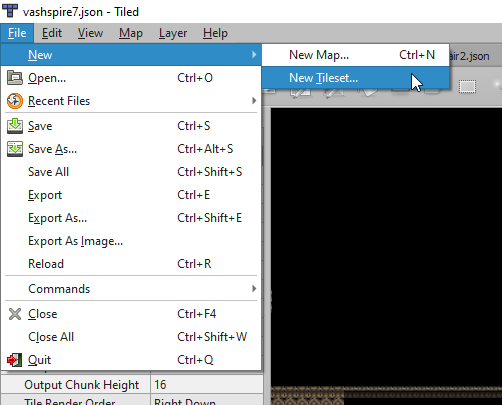Choose New Map... from submenu
Image resolution: width=502 pixels, height=405 pixels.
pyautogui.click(x=355, y=55)
